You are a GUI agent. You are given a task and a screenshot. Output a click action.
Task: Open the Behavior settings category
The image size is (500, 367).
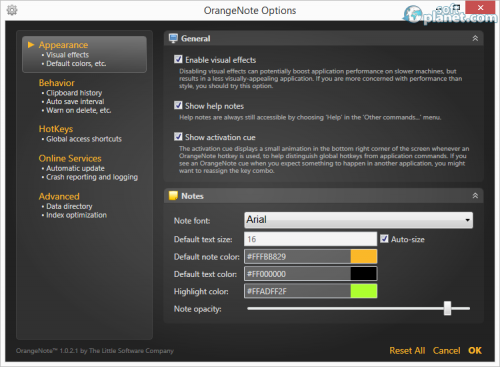tap(57, 83)
